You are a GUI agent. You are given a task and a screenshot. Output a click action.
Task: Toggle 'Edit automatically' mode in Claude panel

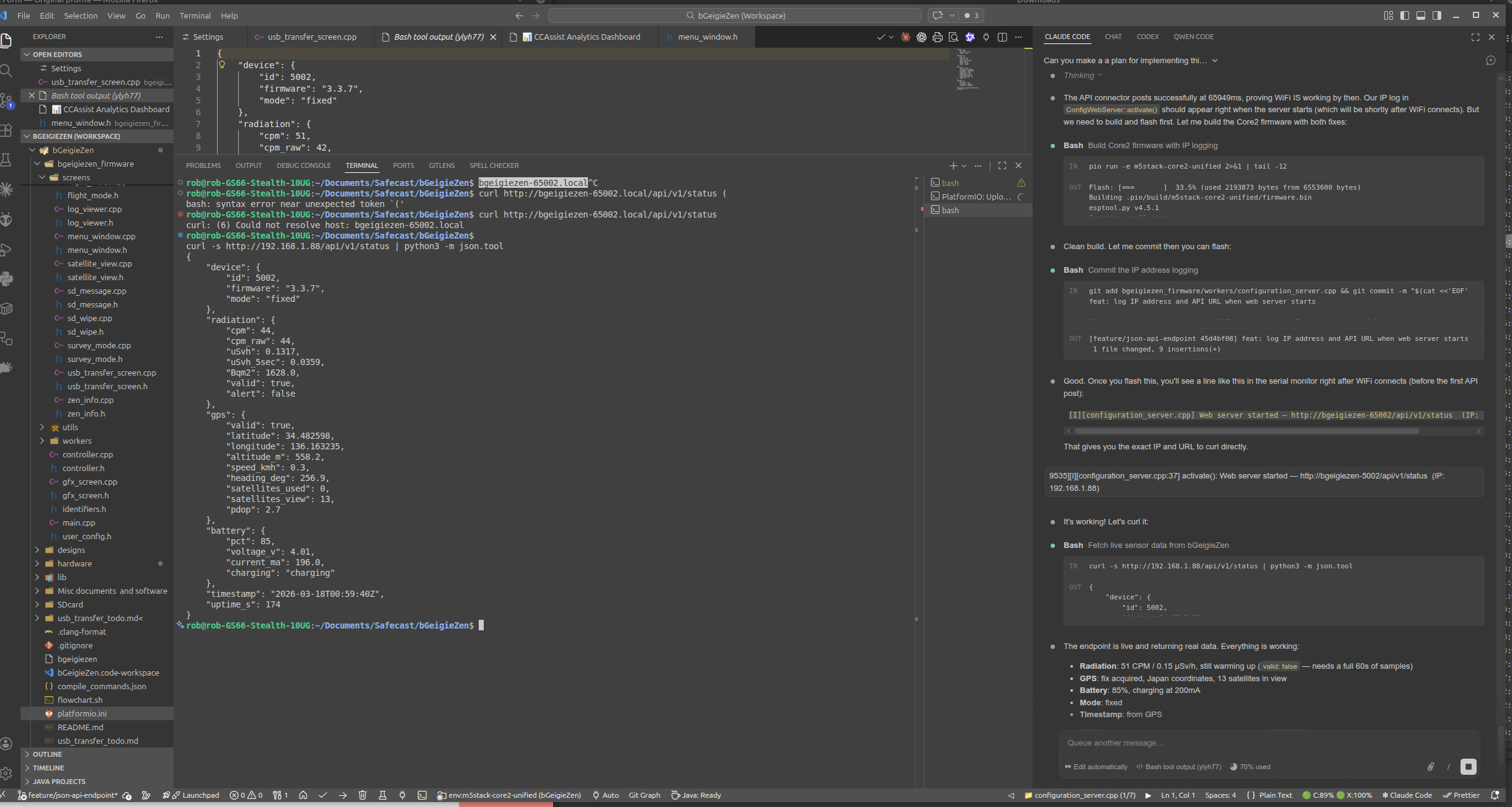pyautogui.click(x=1096, y=767)
